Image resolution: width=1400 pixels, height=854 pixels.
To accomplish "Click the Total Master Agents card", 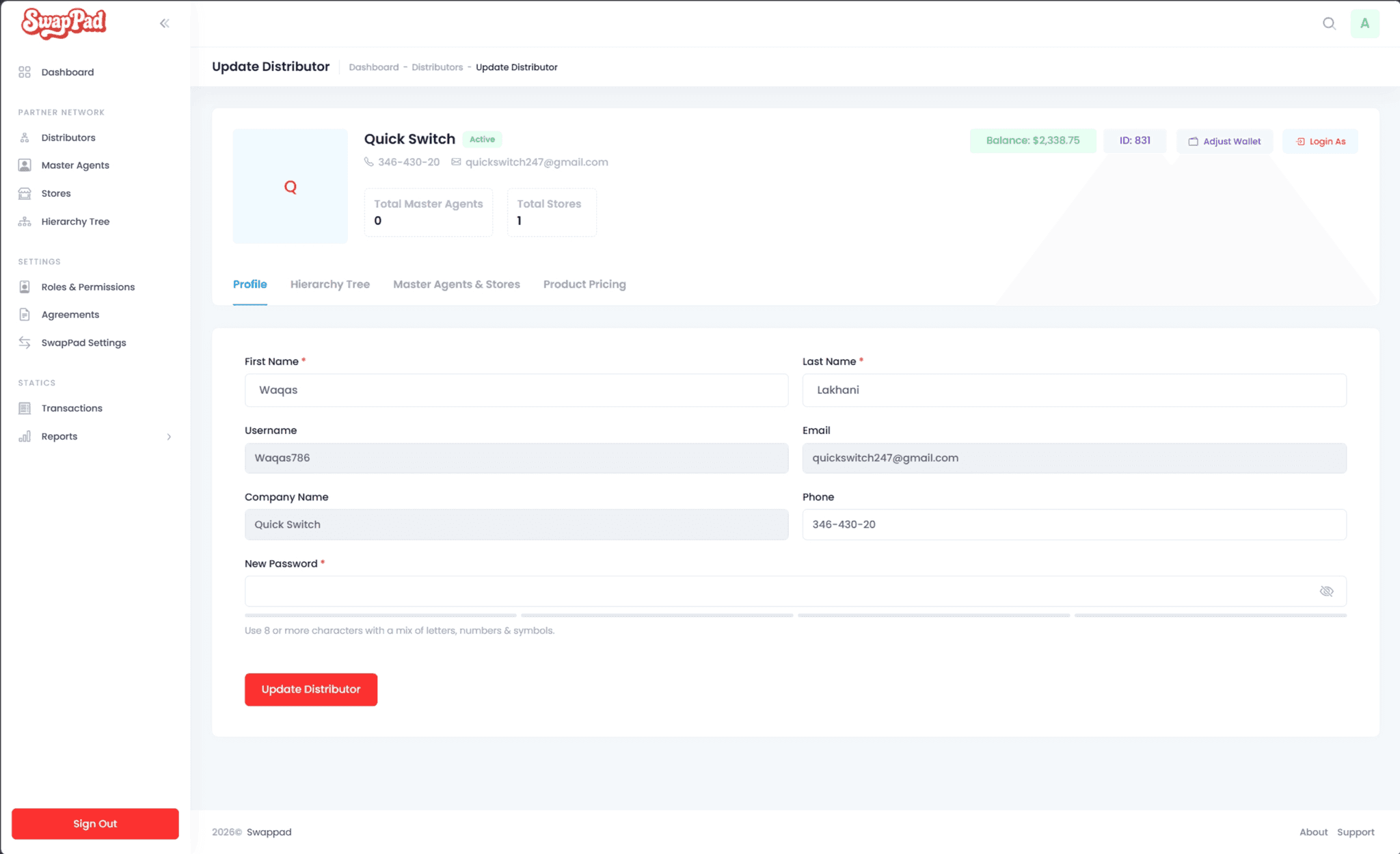I will point(429,213).
